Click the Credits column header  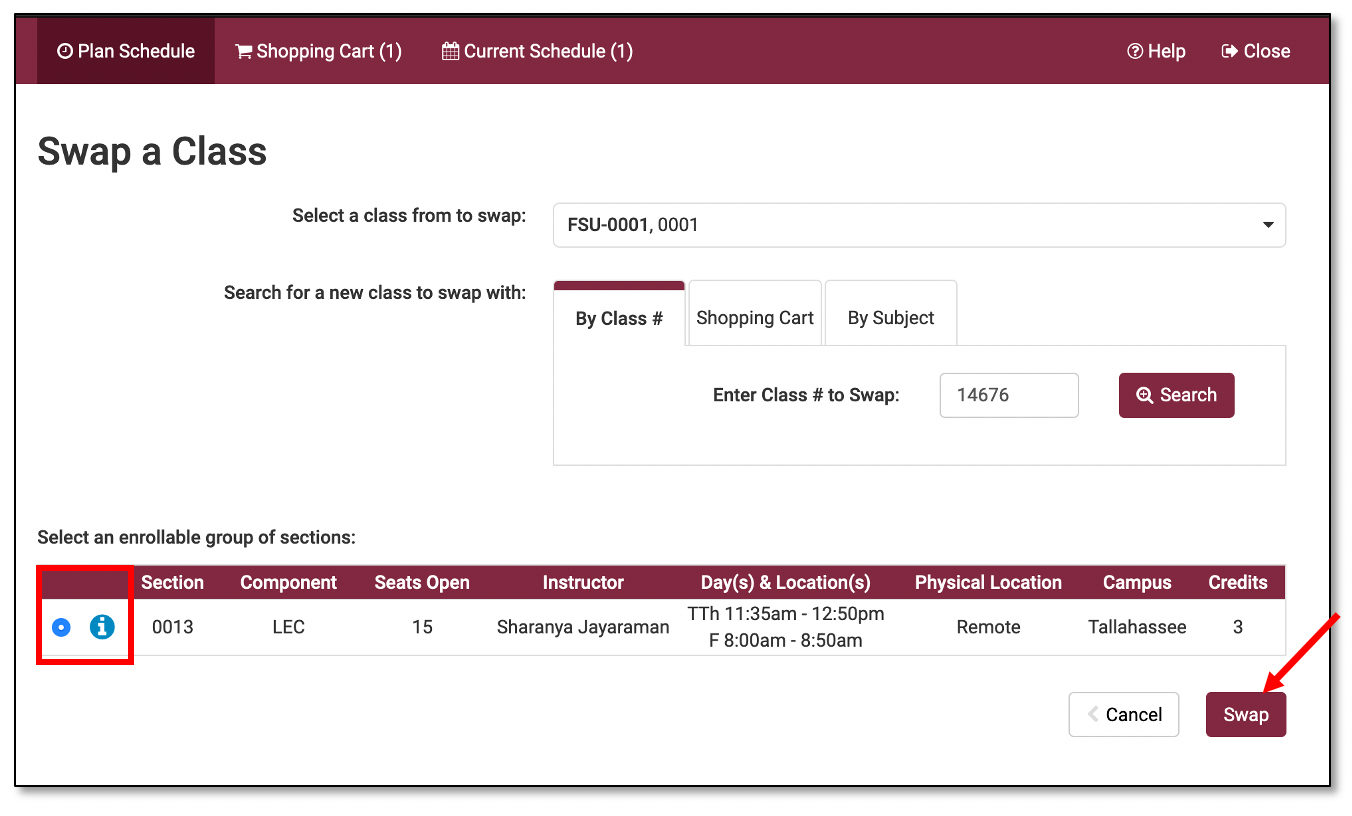click(x=1237, y=583)
